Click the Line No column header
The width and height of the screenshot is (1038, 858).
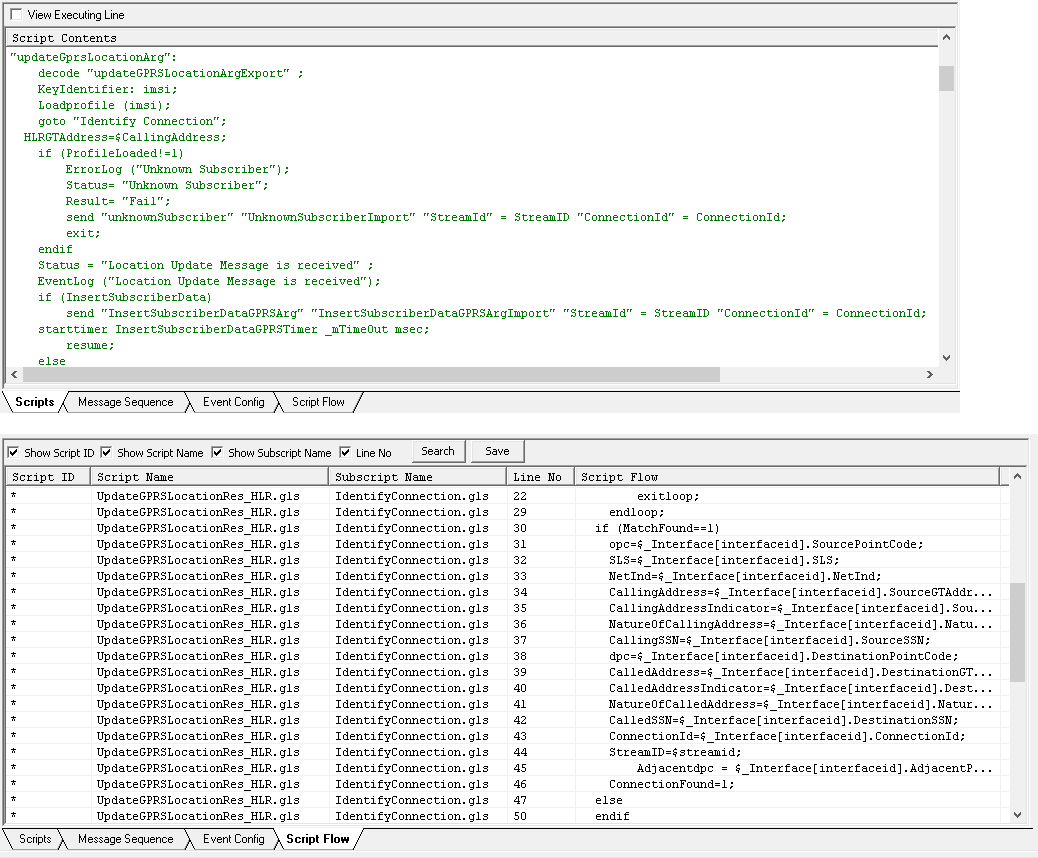[x=541, y=477]
